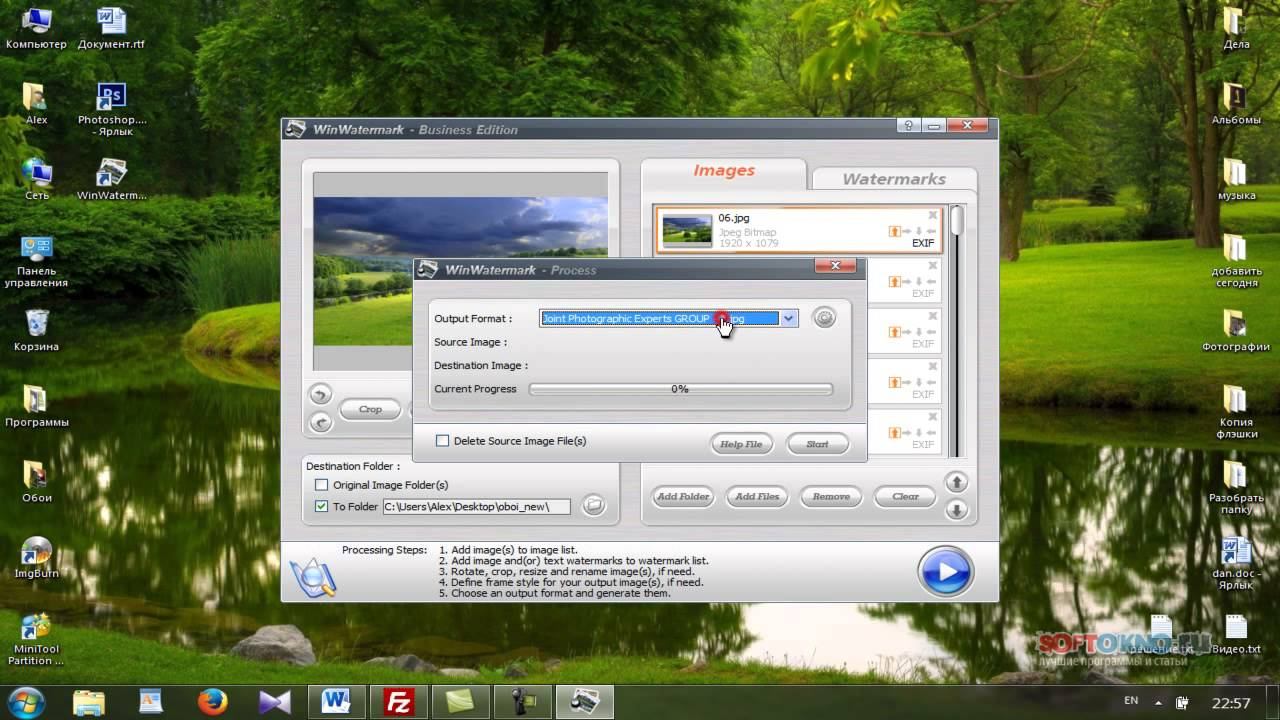1280x720 pixels.
Task: Open MiniTool Partition desktop icon
Action: coord(36,639)
